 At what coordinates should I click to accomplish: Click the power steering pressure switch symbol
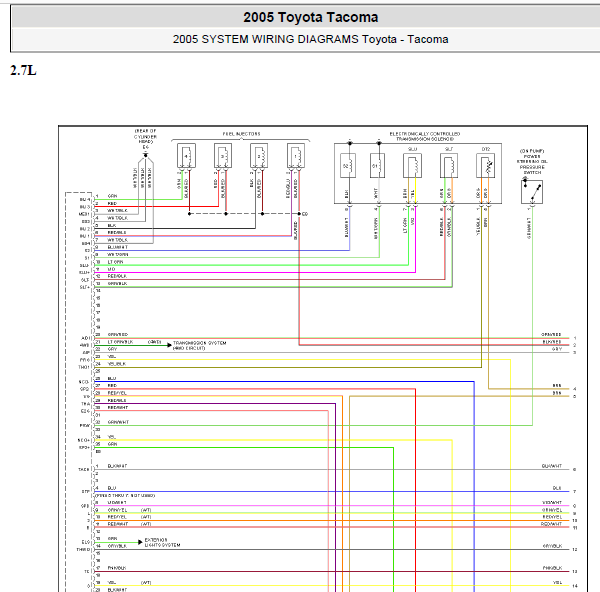pos(532,192)
